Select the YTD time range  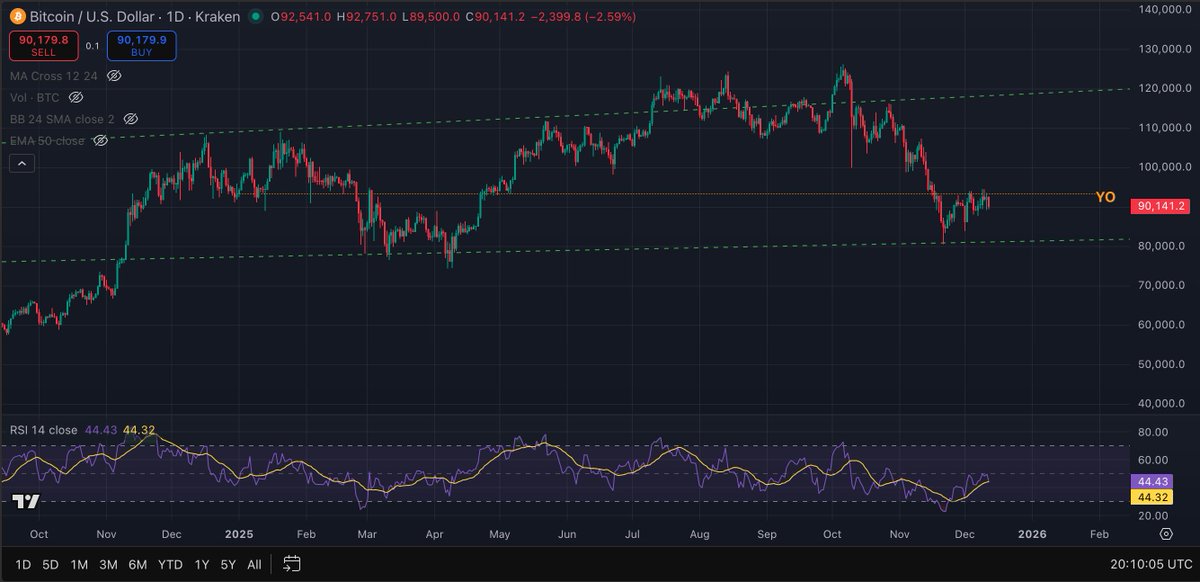point(172,564)
